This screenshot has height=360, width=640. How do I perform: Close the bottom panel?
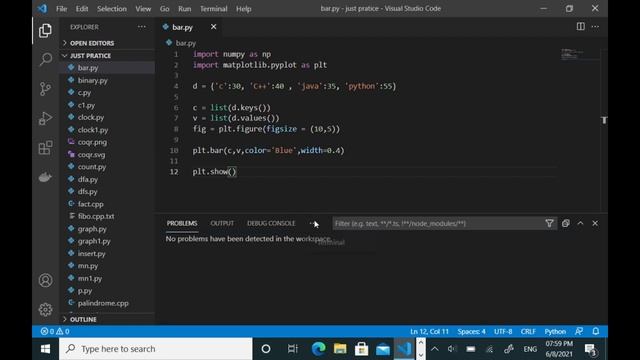click(x=595, y=223)
